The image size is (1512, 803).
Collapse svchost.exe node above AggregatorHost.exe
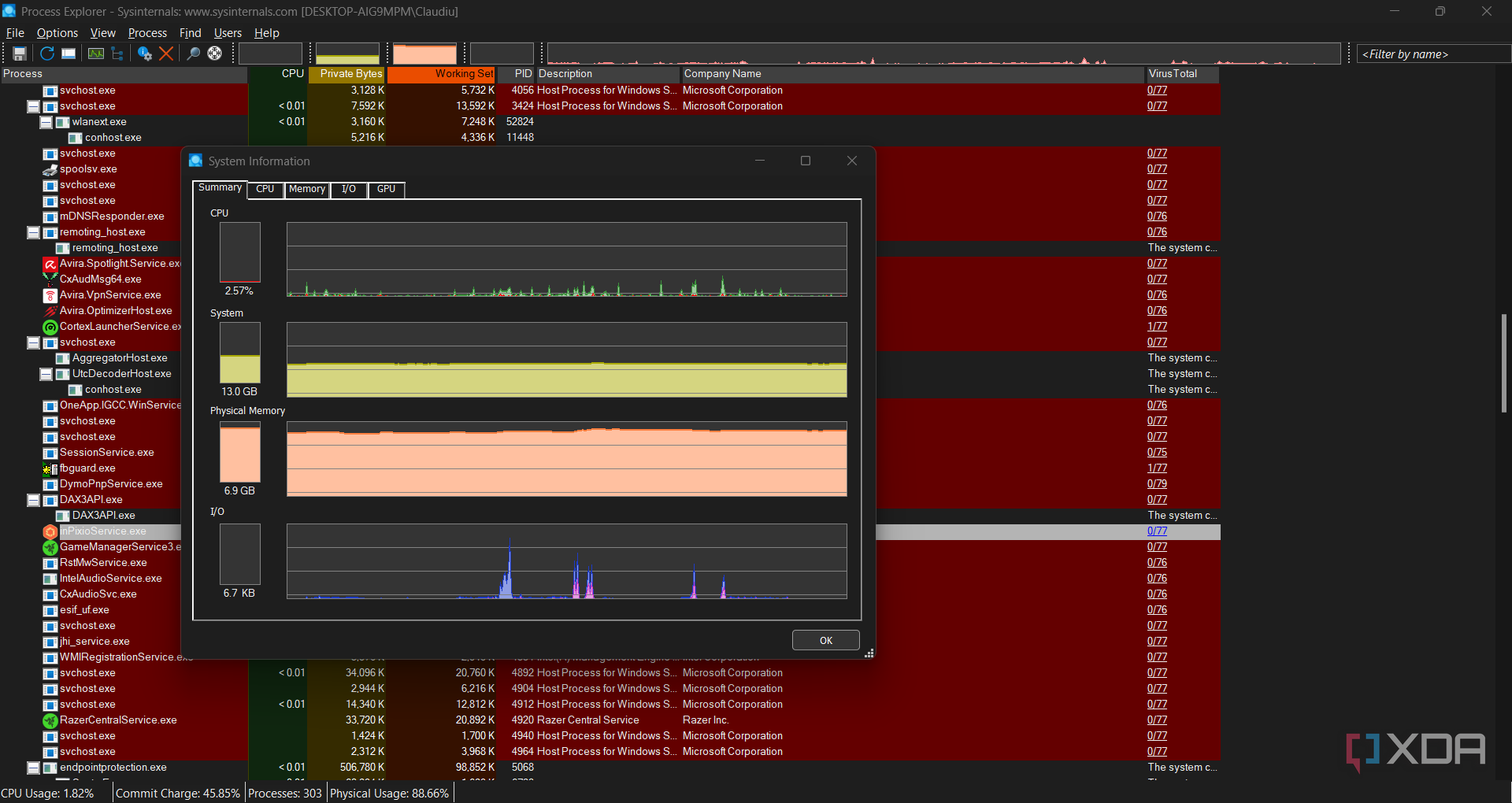[33, 342]
